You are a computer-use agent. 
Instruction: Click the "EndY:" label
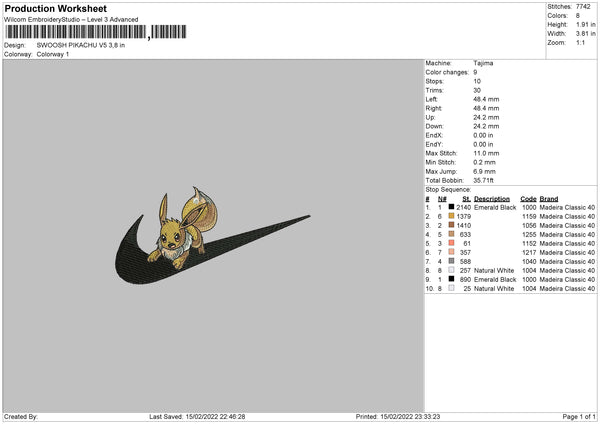[x=434, y=144]
